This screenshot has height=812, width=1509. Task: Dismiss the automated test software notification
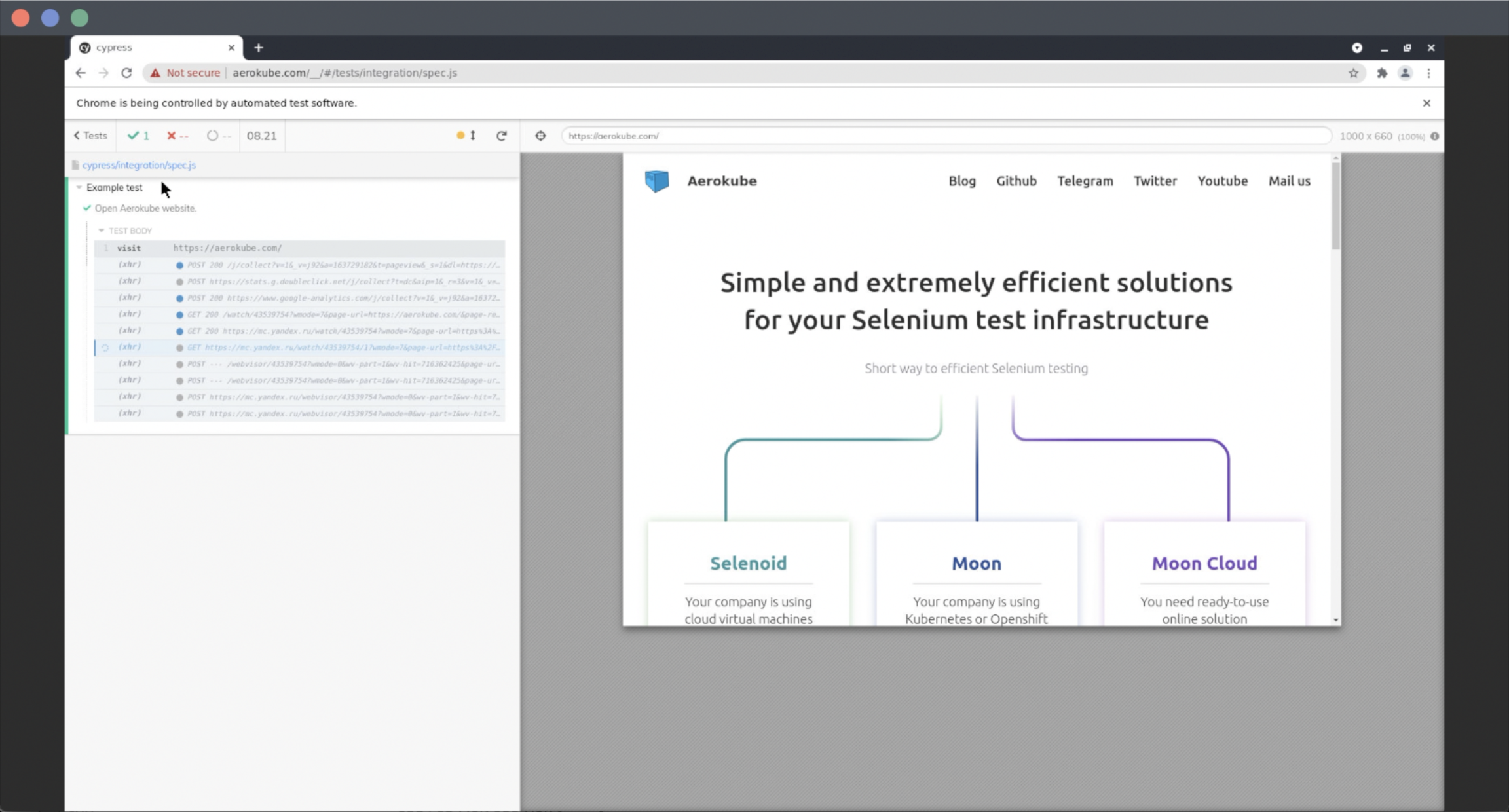(x=1426, y=103)
